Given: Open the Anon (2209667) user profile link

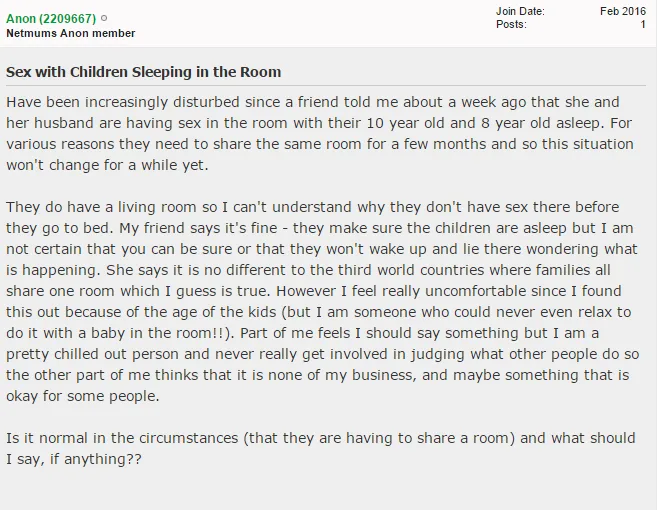Looking at the screenshot, I should [51, 19].
